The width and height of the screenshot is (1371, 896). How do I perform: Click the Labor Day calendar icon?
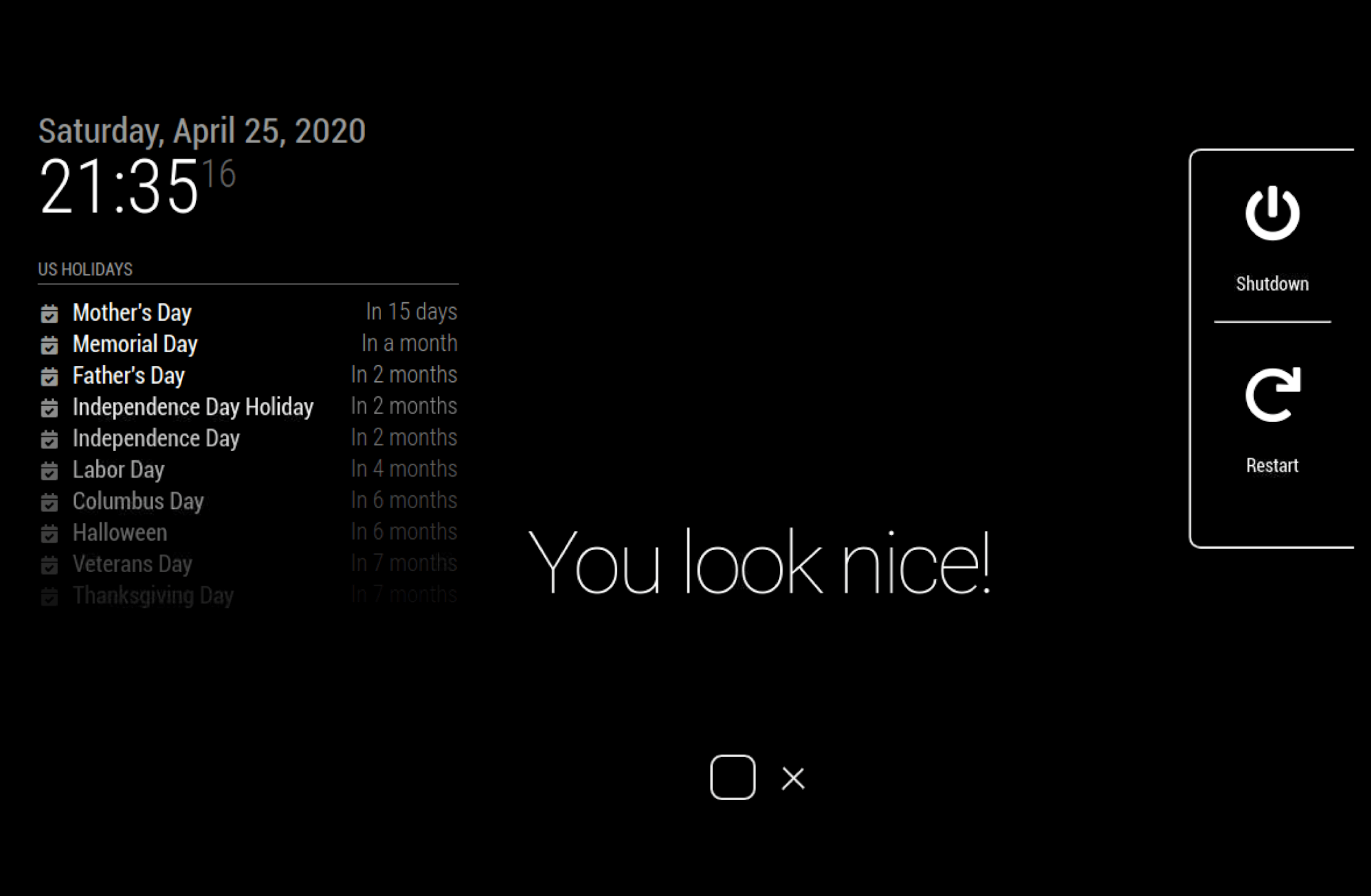[49, 469]
